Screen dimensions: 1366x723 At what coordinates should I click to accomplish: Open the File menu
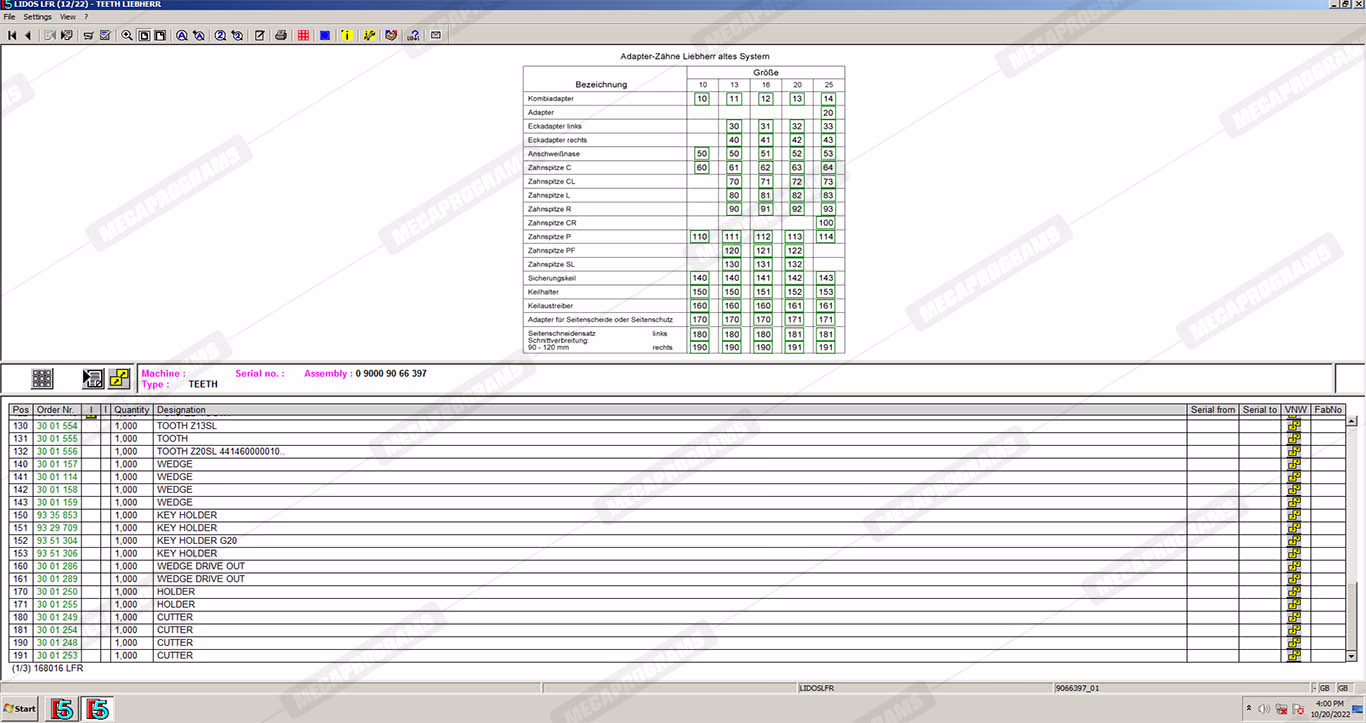click(9, 17)
